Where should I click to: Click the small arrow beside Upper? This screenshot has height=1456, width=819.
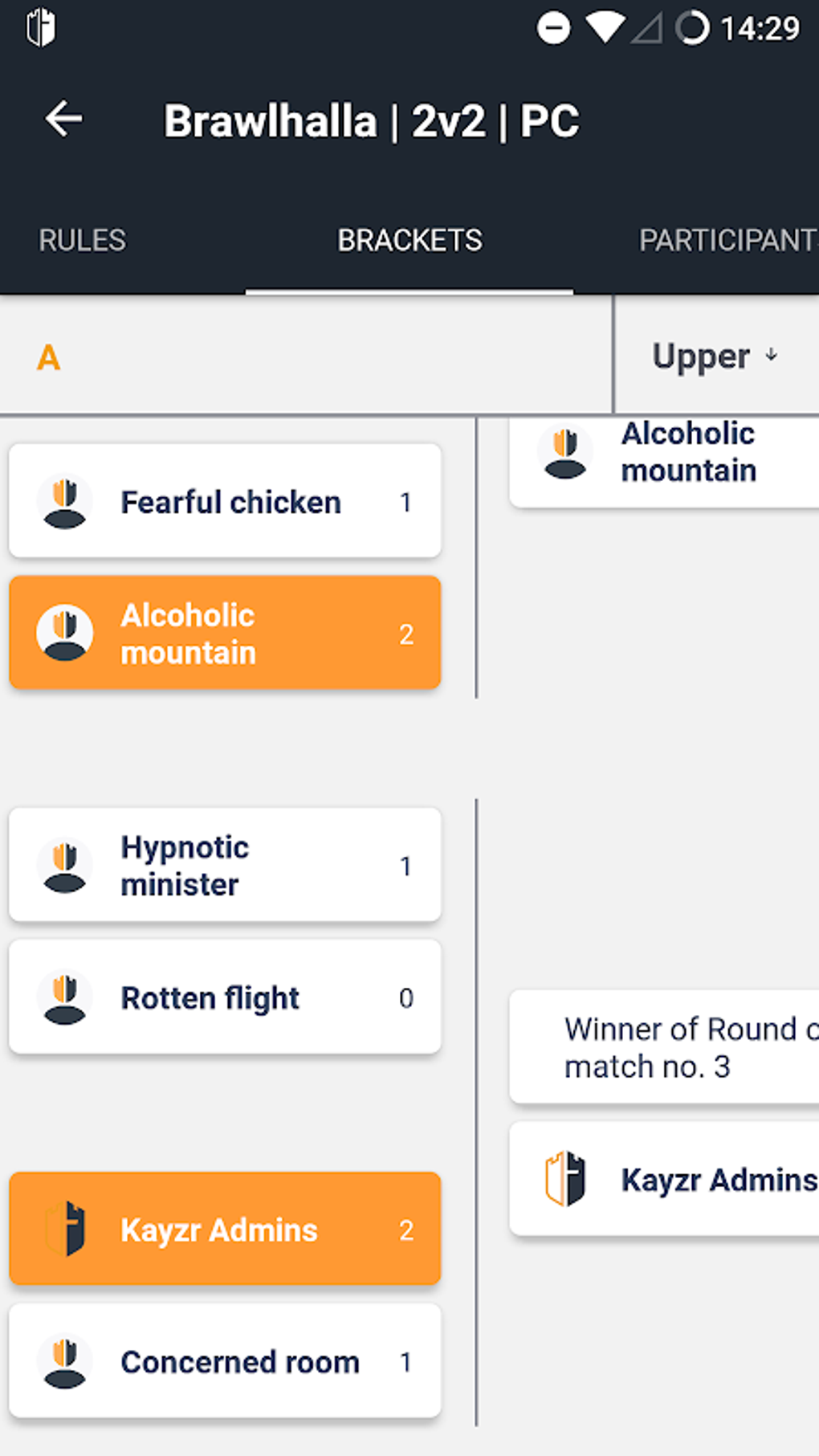[772, 354]
